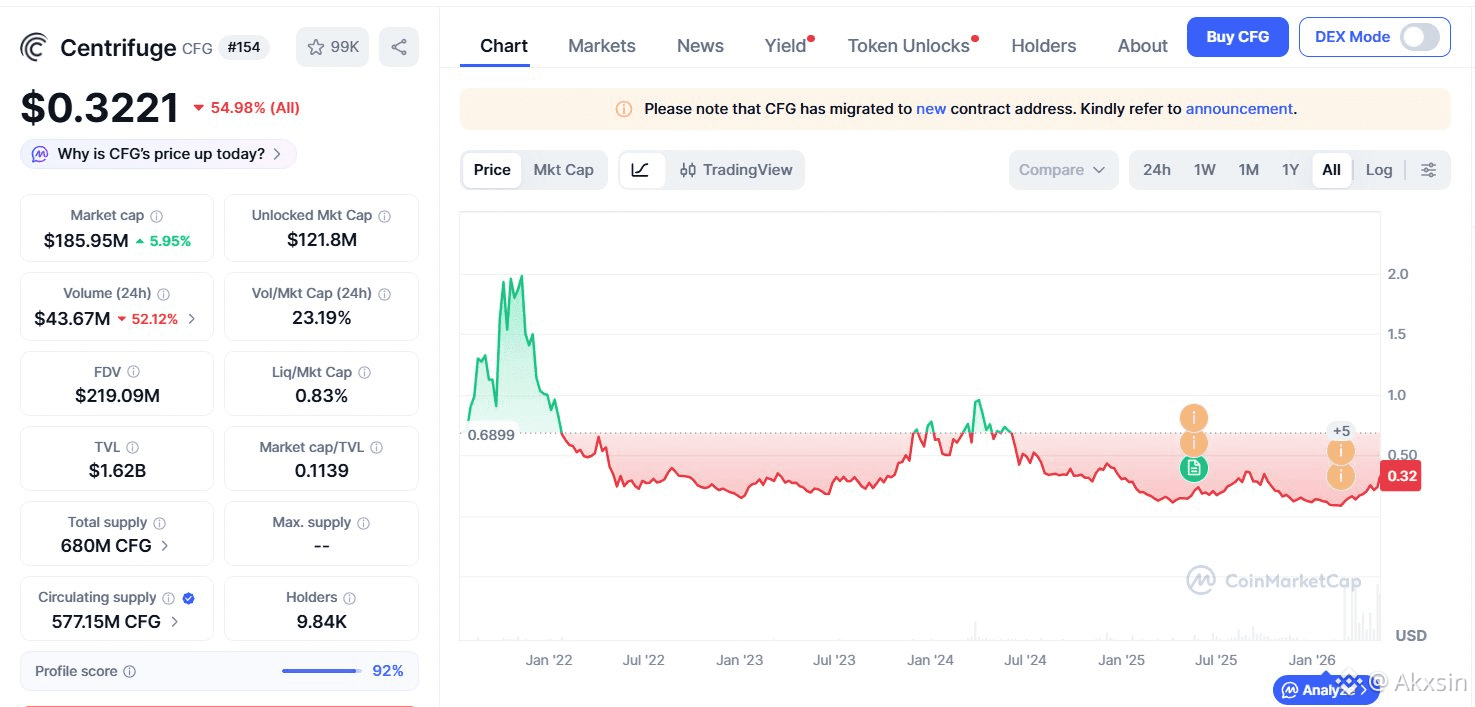Open the Token Unlocks tab

pyautogui.click(x=908, y=46)
